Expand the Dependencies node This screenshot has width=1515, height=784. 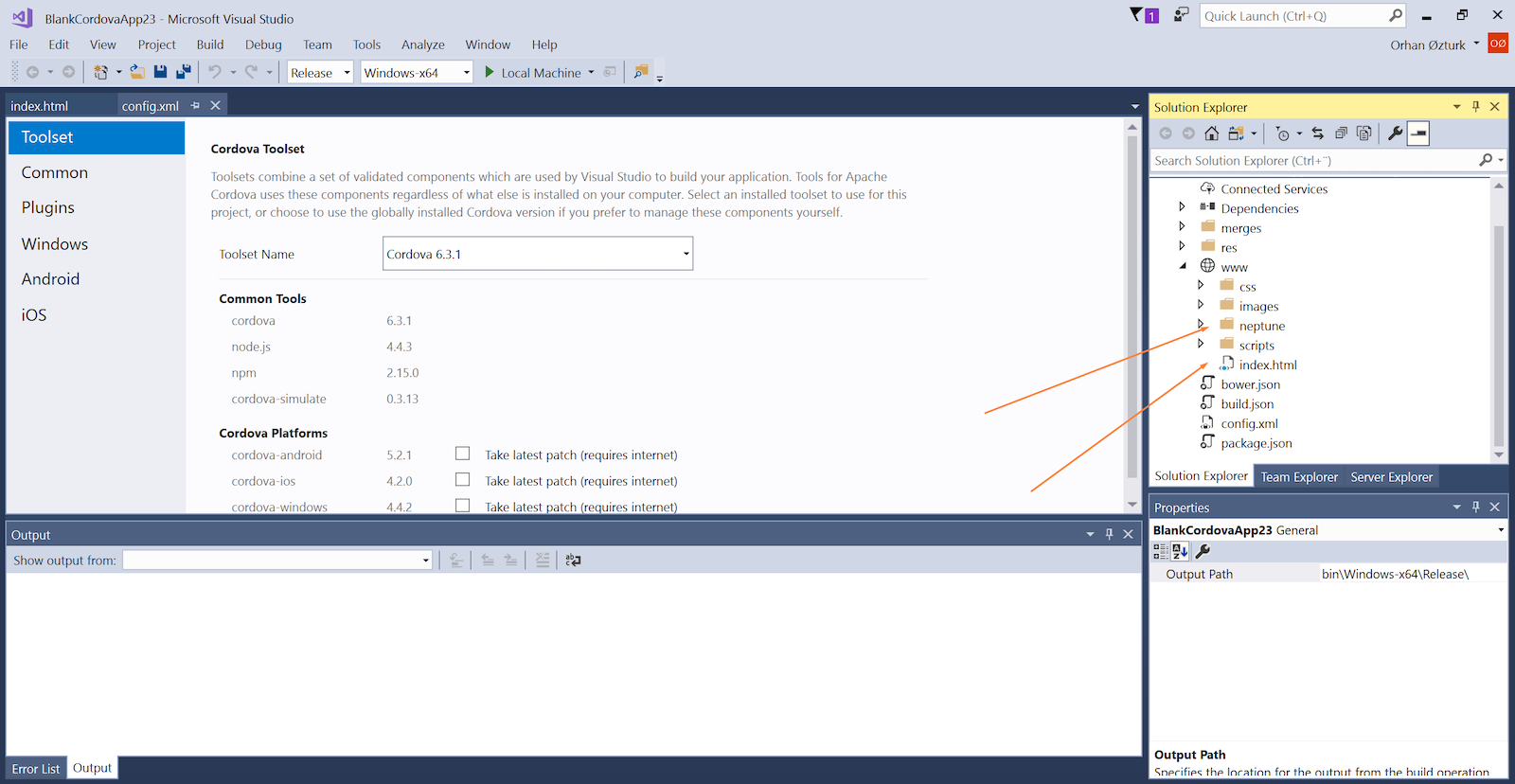click(1182, 206)
